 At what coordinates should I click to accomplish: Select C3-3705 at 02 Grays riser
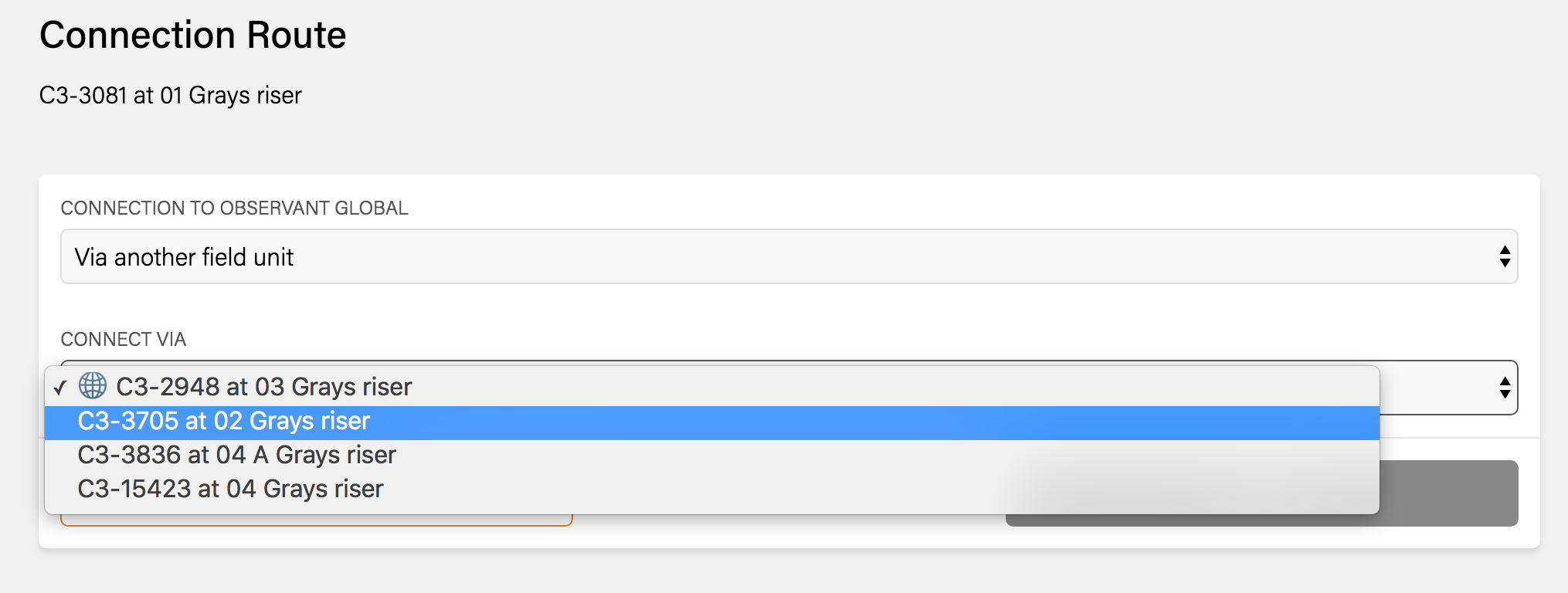tap(224, 422)
